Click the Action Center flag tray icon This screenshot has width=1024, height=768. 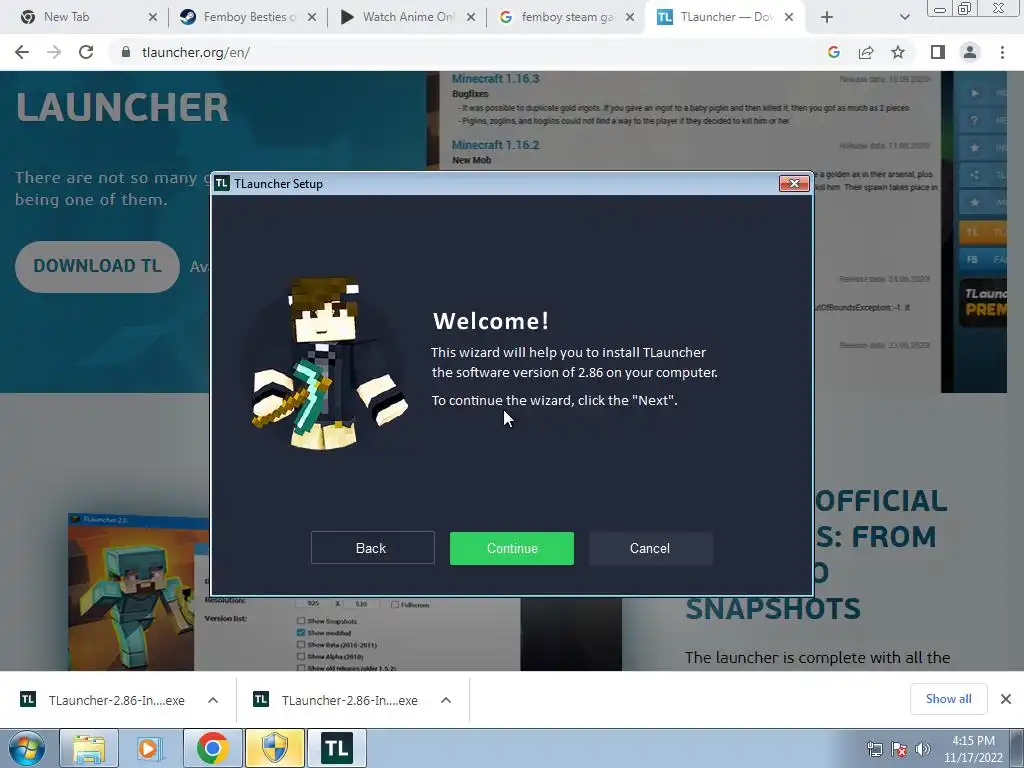[x=899, y=749]
